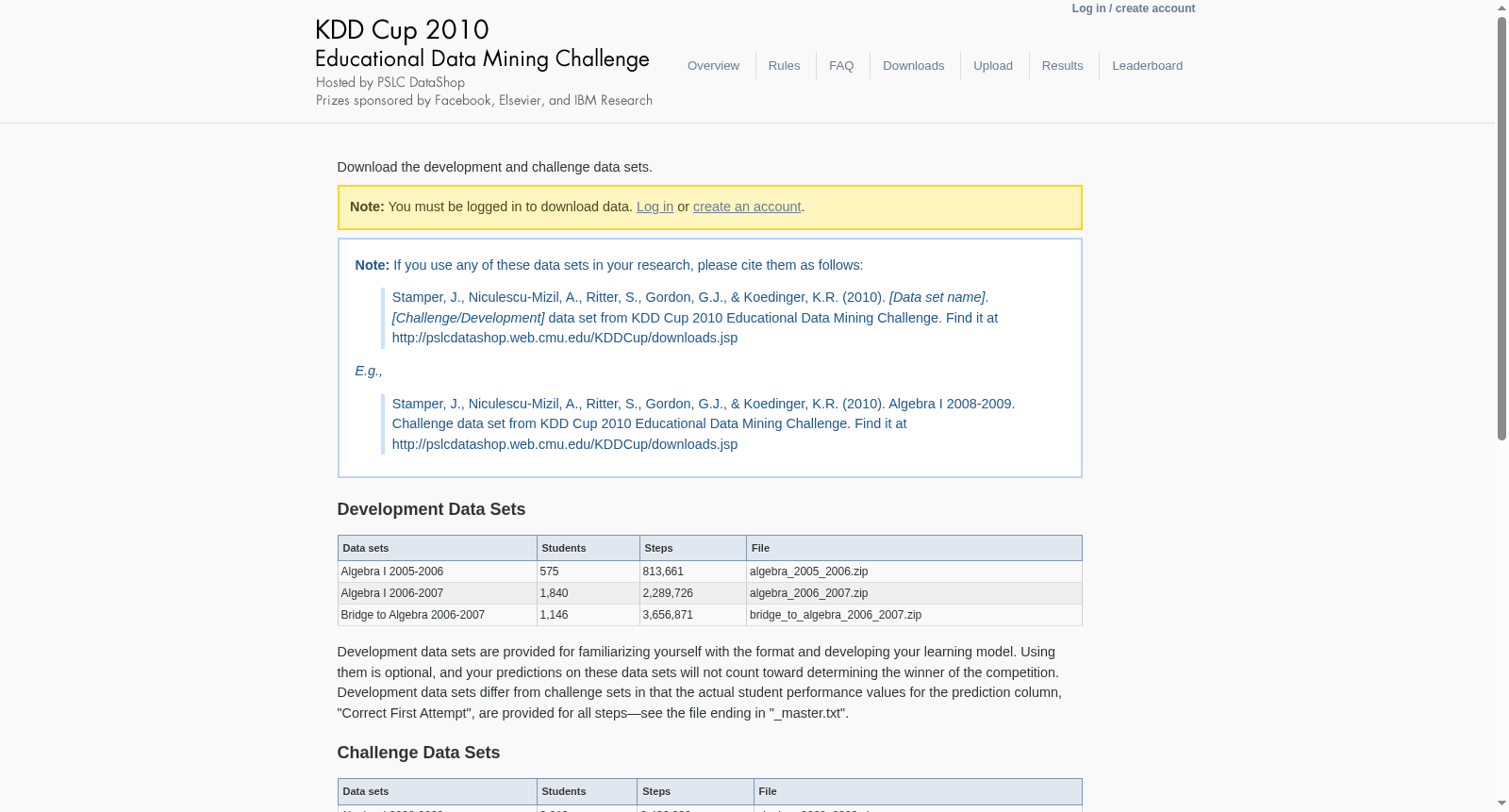Open the Upload page

click(x=993, y=65)
